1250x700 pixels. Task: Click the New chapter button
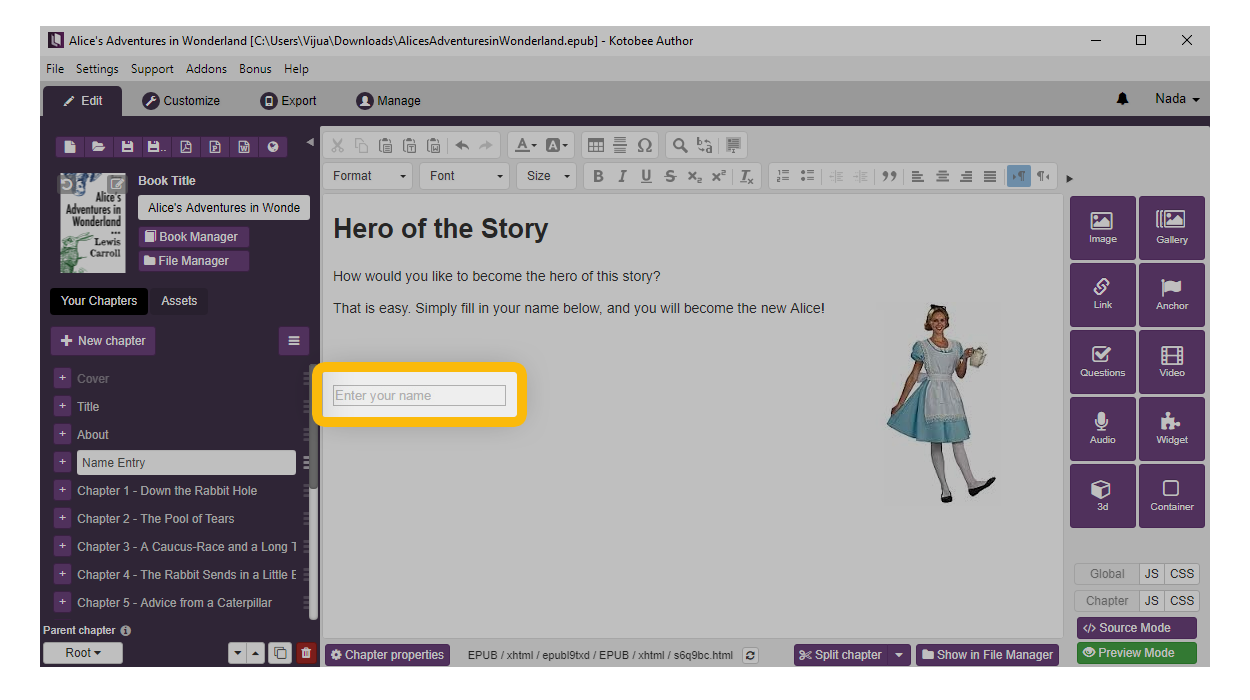click(103, 341)
